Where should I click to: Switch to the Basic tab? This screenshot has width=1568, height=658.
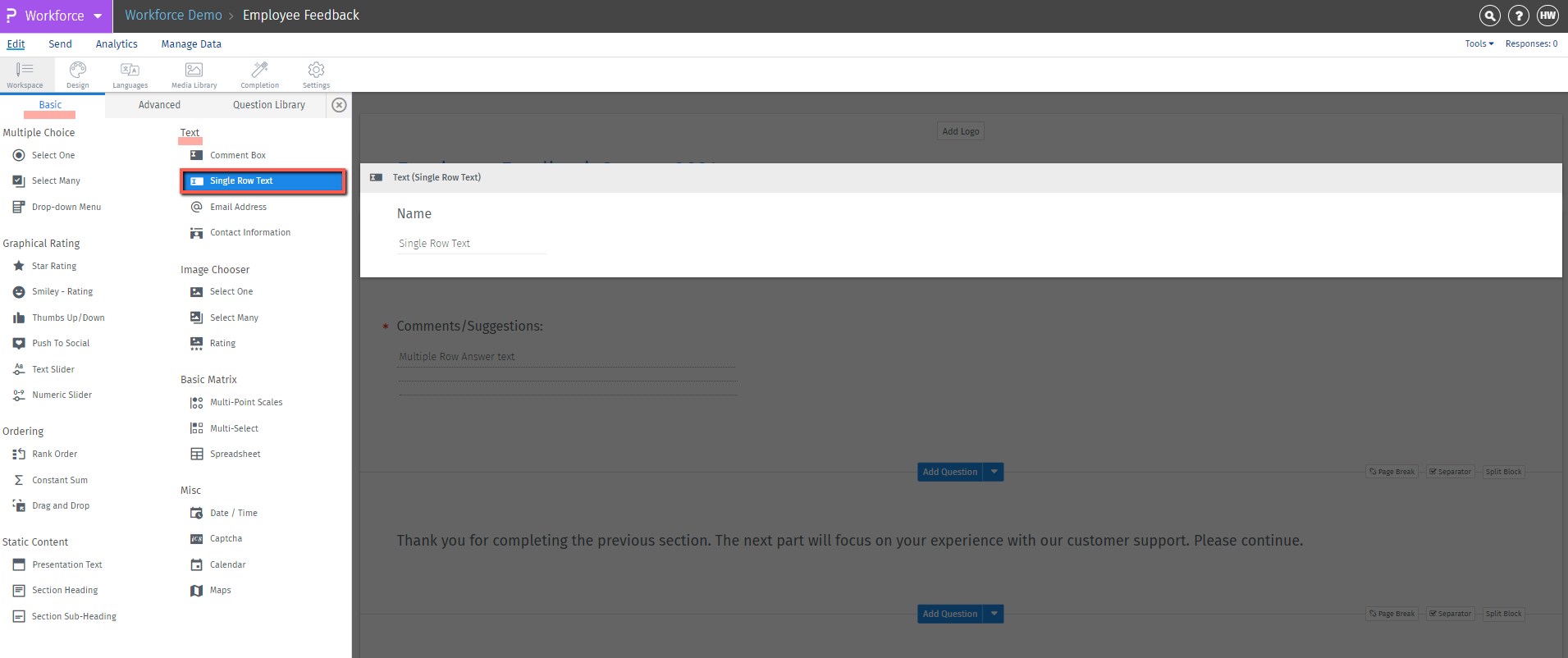[50, 104]
